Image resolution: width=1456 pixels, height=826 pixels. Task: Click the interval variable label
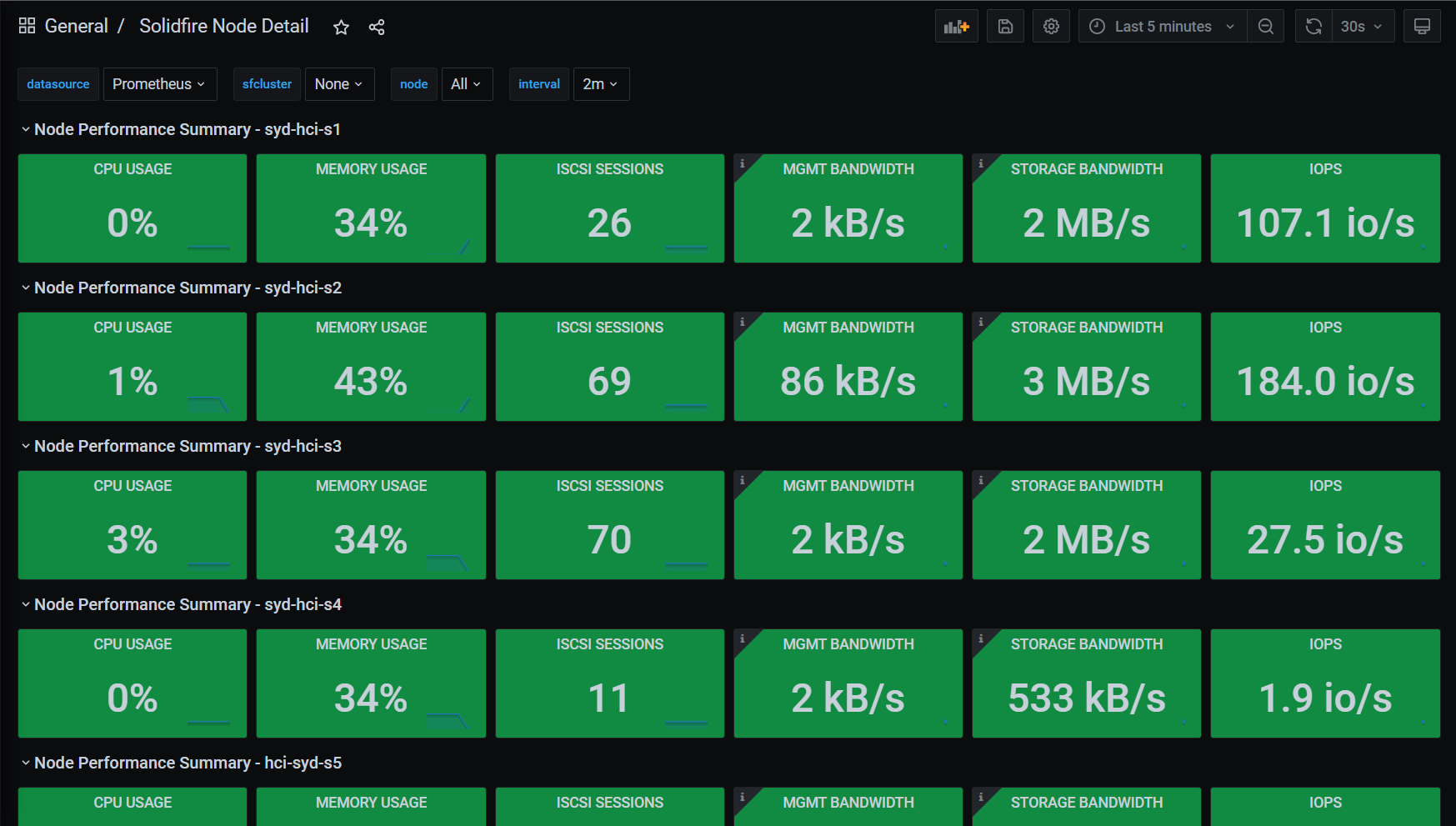(x=539, y=84)
